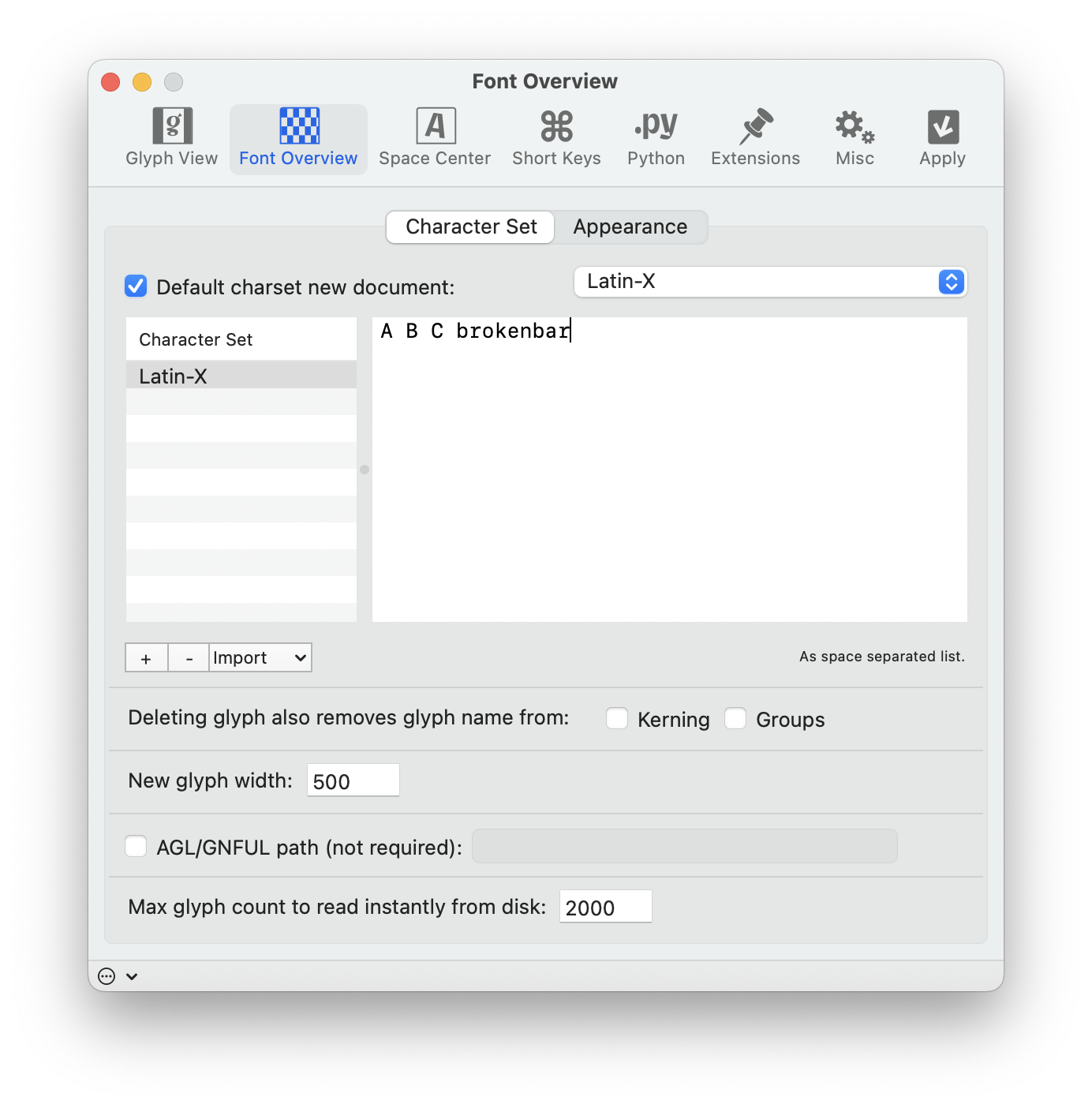The image size is (1092, 1108).
Task: Select Latin-X in the character set list
Action: [x=241, y=376]
